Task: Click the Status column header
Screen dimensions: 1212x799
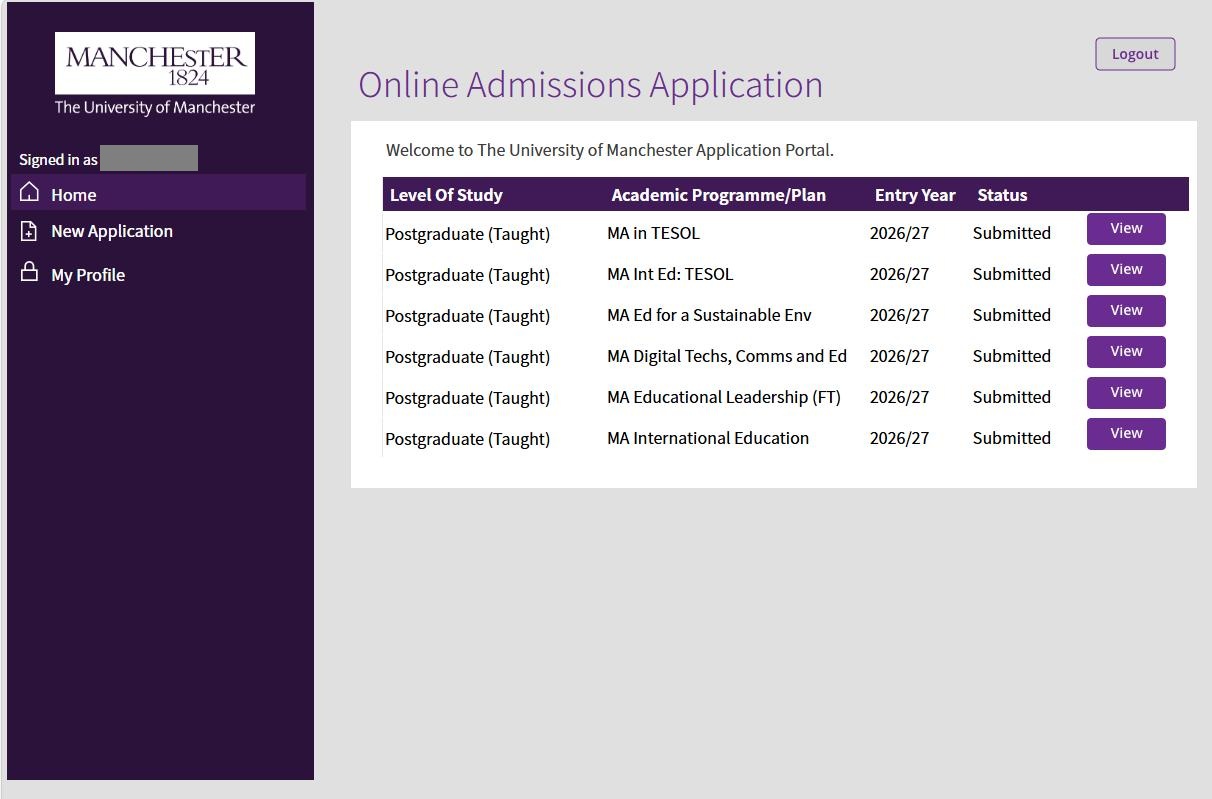Action: tap(1002, 195)
